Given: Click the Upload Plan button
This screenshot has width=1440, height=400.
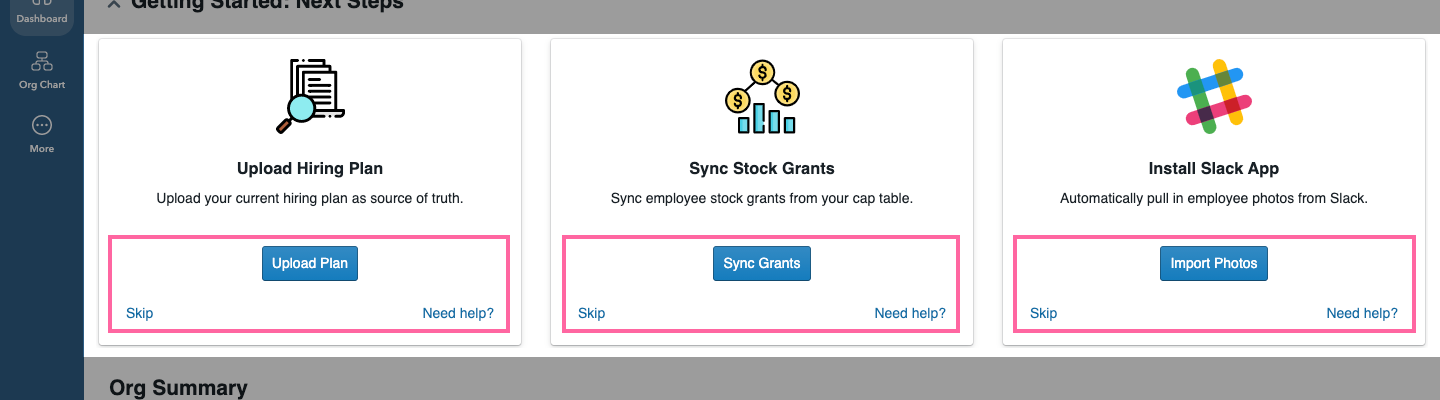Looking at the screenshot, I should [310, 264].
